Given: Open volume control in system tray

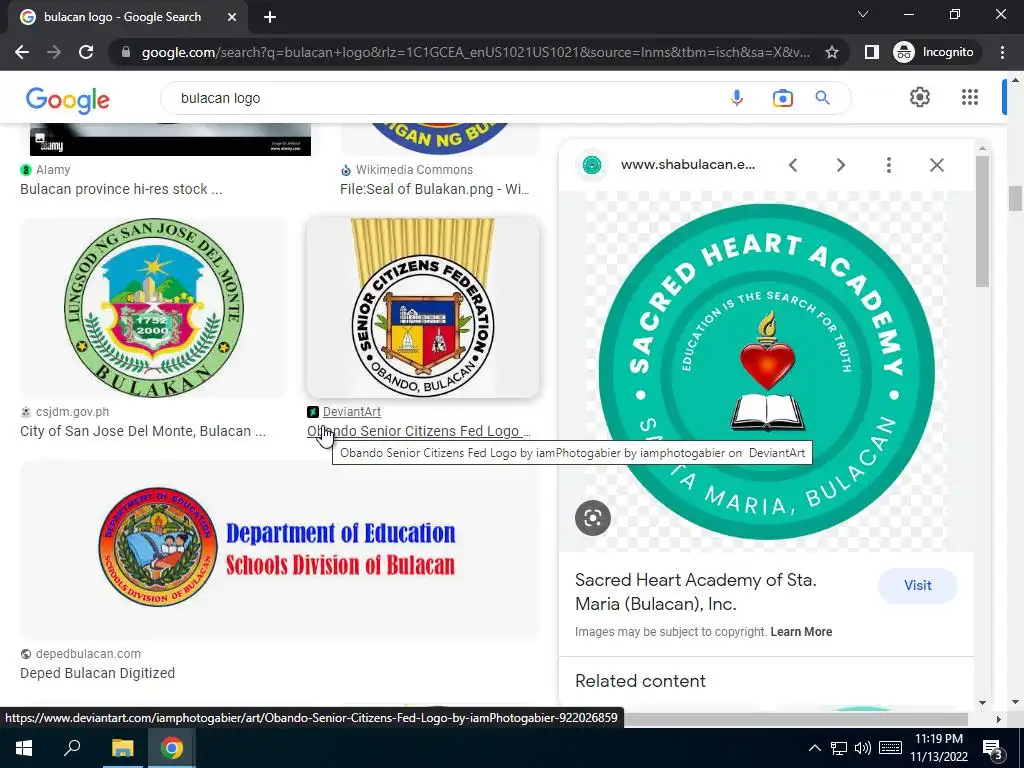Looking at the screenshot, I should [x=863, y=748].
